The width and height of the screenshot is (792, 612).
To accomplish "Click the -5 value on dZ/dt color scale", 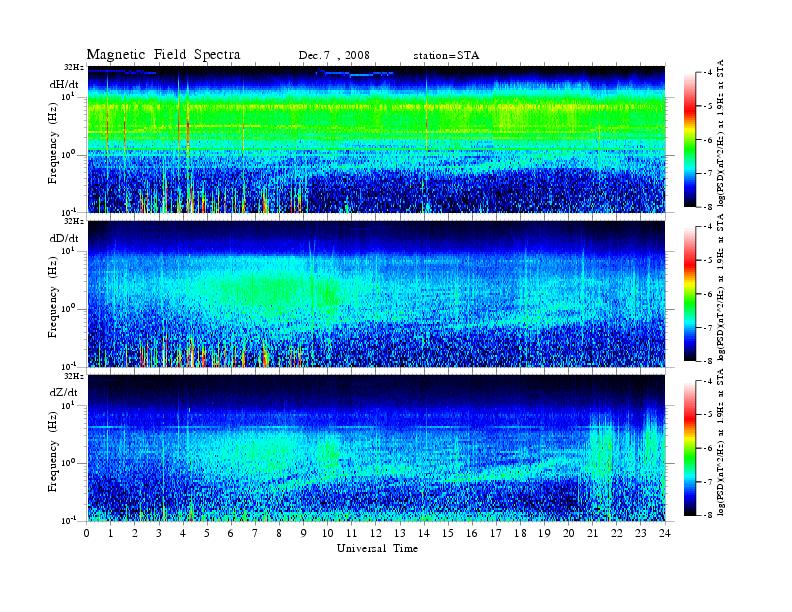I will [709, 415].
